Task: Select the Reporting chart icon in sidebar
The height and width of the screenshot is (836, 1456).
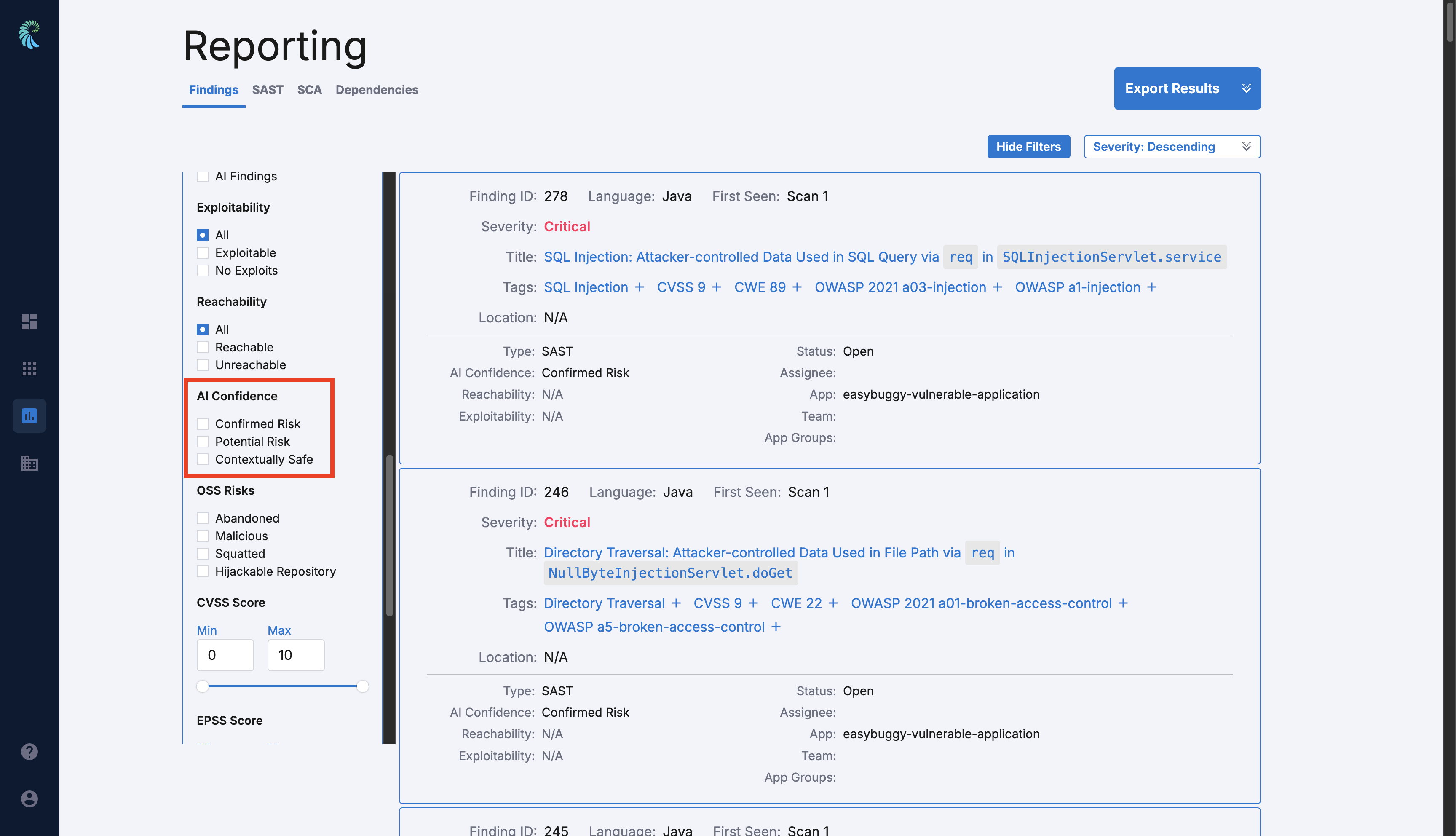Action: tap(29, 416)
